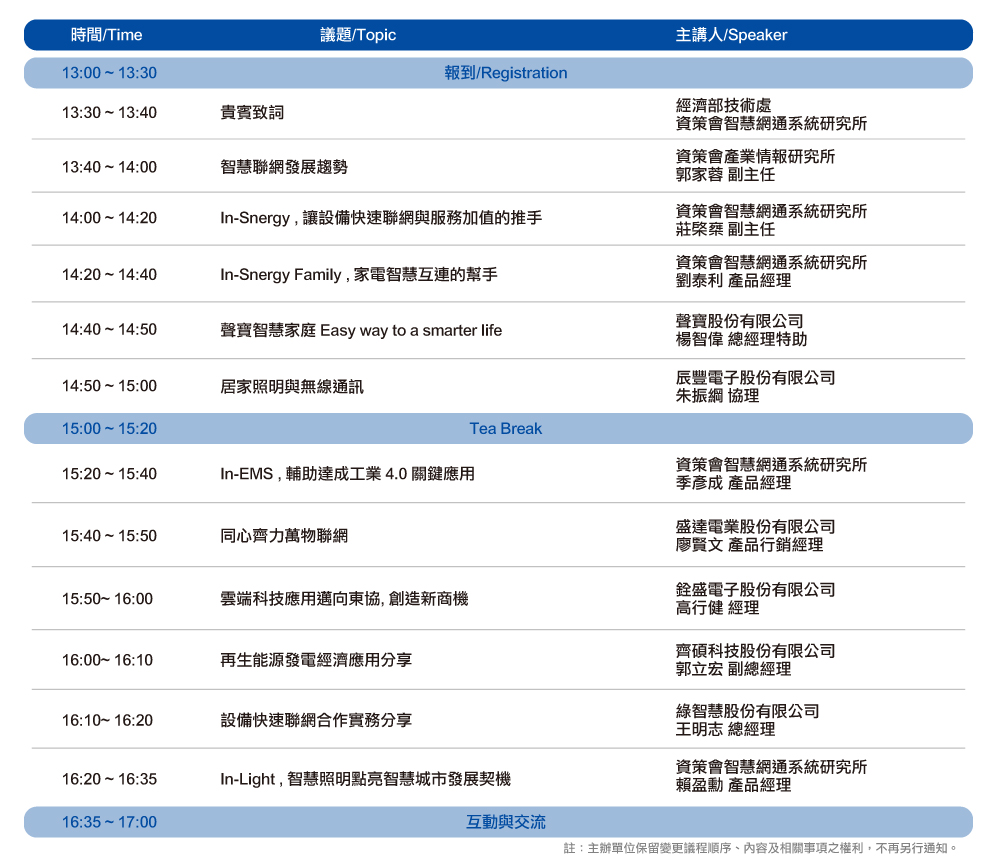Screen dimensions: 1000x863
Task: Click the 智慧聯網發展趨勢 topic text
Action: [284, 167]
